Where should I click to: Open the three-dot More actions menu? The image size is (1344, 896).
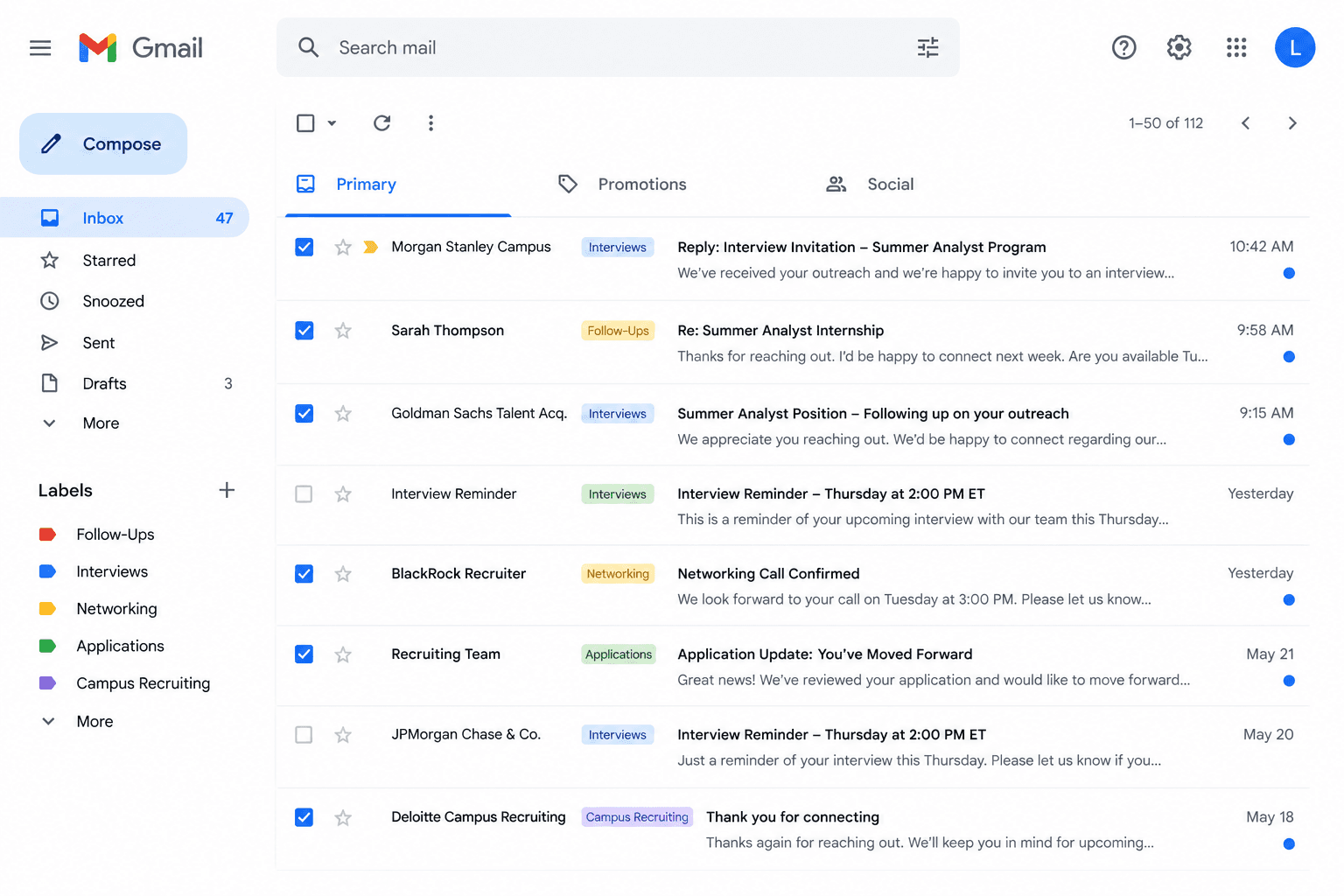click(x=430, y=123)
